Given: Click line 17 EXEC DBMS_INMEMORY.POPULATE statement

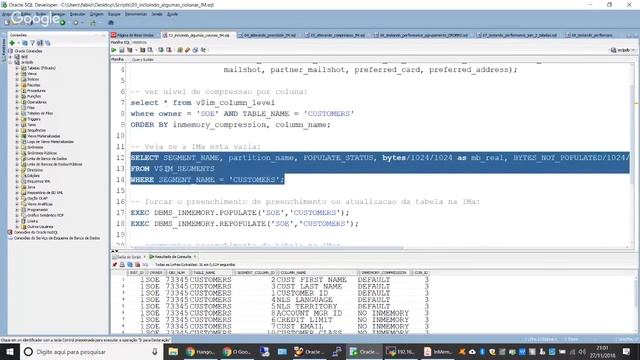Looking at the screenshot, I should tap(240, 213).
